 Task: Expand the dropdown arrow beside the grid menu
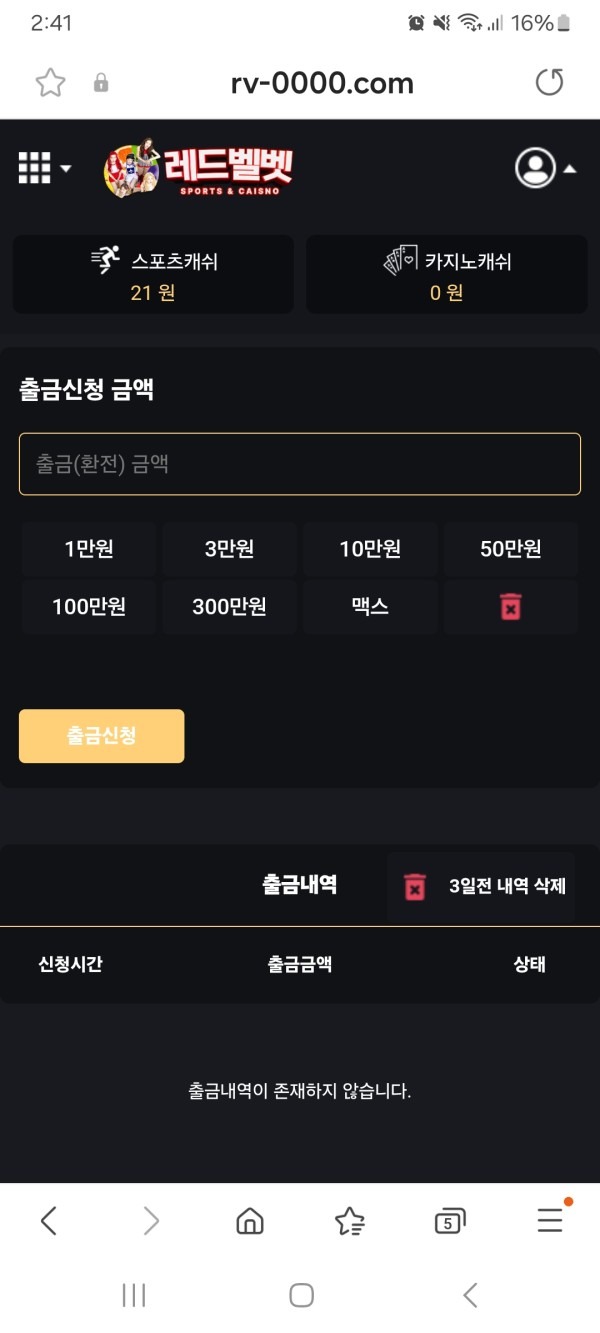64,168
